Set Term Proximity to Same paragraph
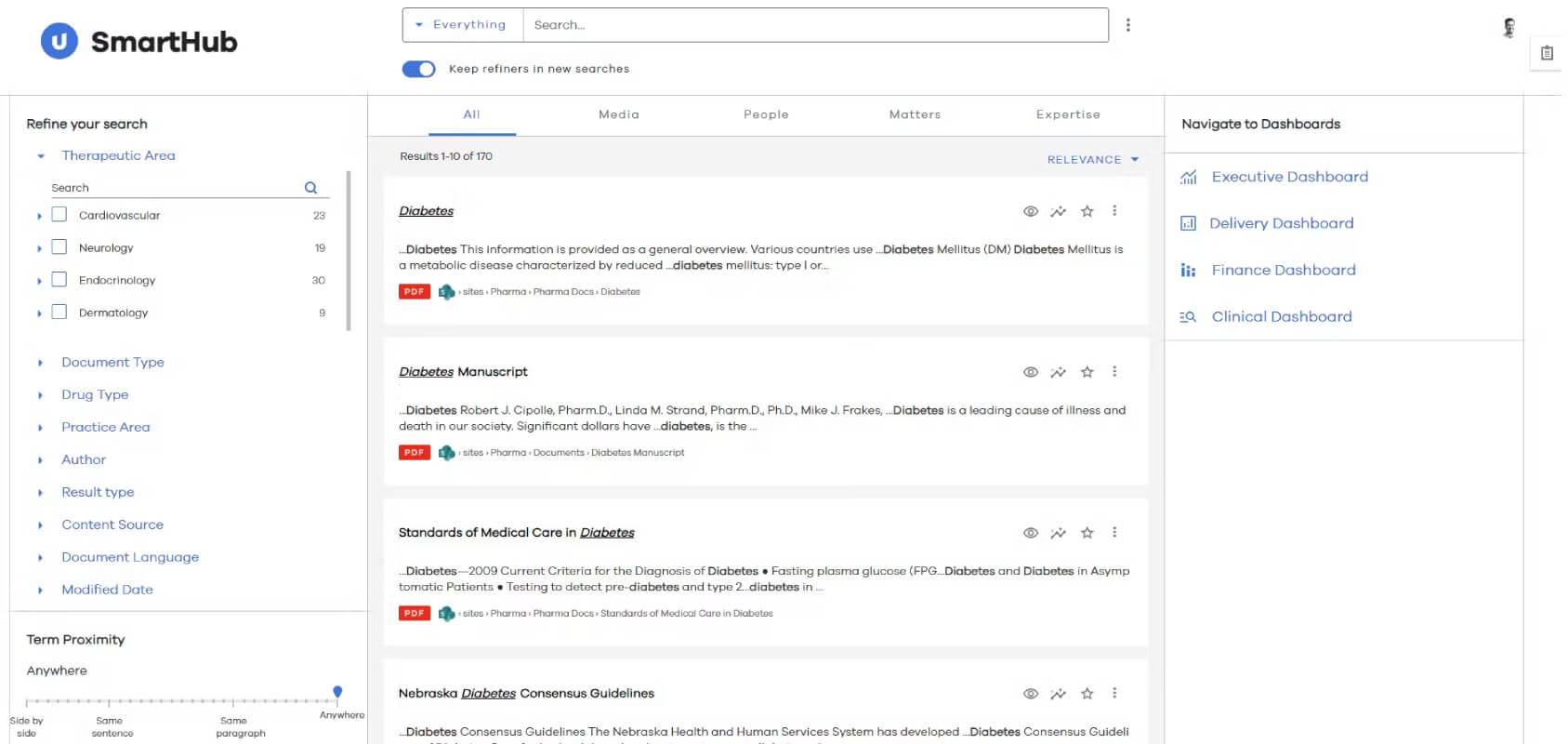1568x744 pixels. coord(234,702)
